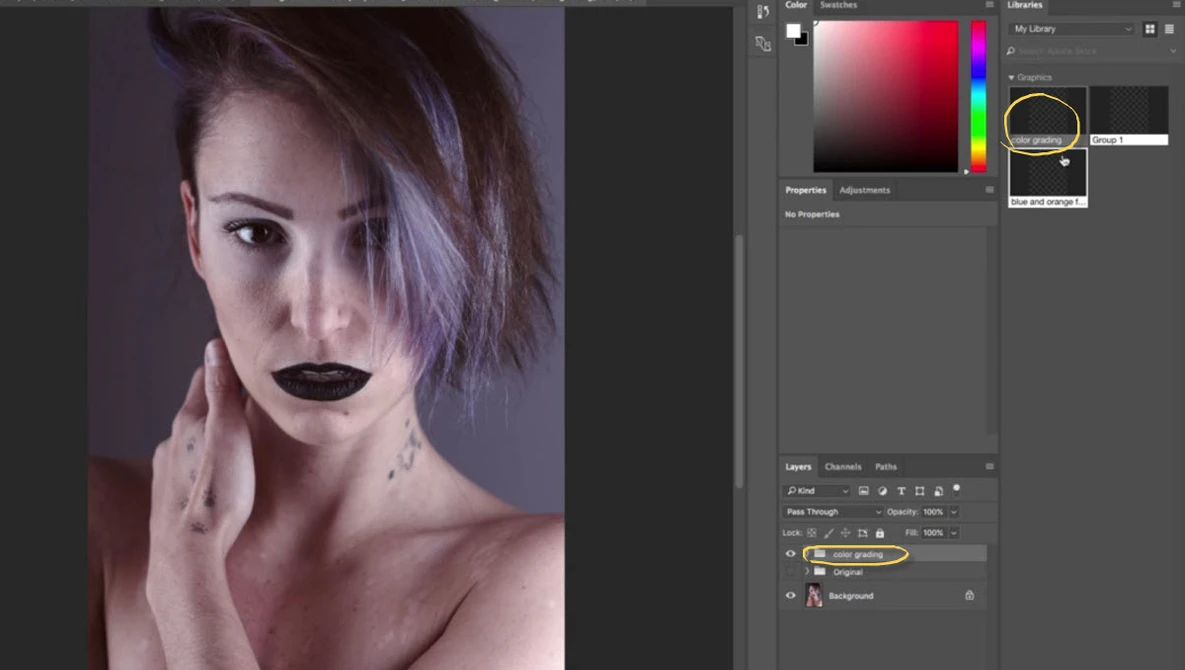Prevent artboard auto-nesting lock icon
1185x670 pixels.
(x=863, y=533)
